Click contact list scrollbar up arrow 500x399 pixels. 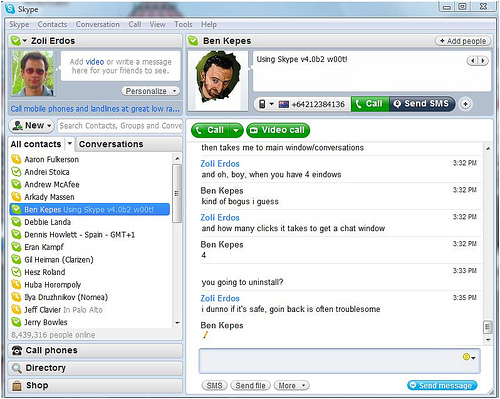[177, 158]
